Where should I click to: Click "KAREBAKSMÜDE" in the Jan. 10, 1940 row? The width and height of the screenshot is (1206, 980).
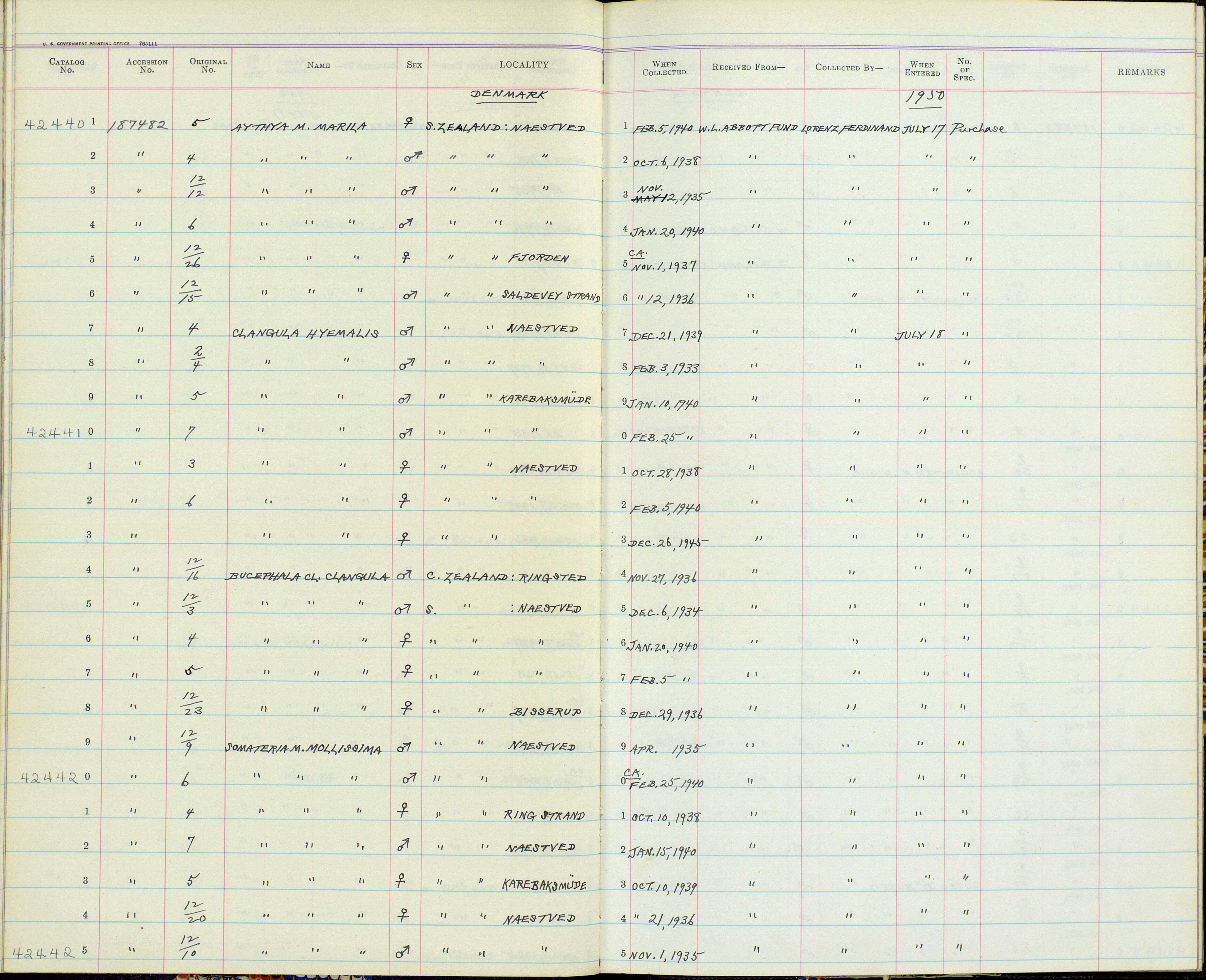[x=545, y=399]
